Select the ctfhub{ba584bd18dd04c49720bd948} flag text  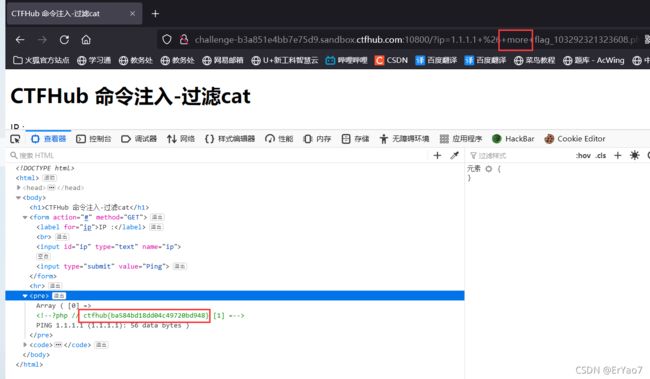tap(145, 316)
